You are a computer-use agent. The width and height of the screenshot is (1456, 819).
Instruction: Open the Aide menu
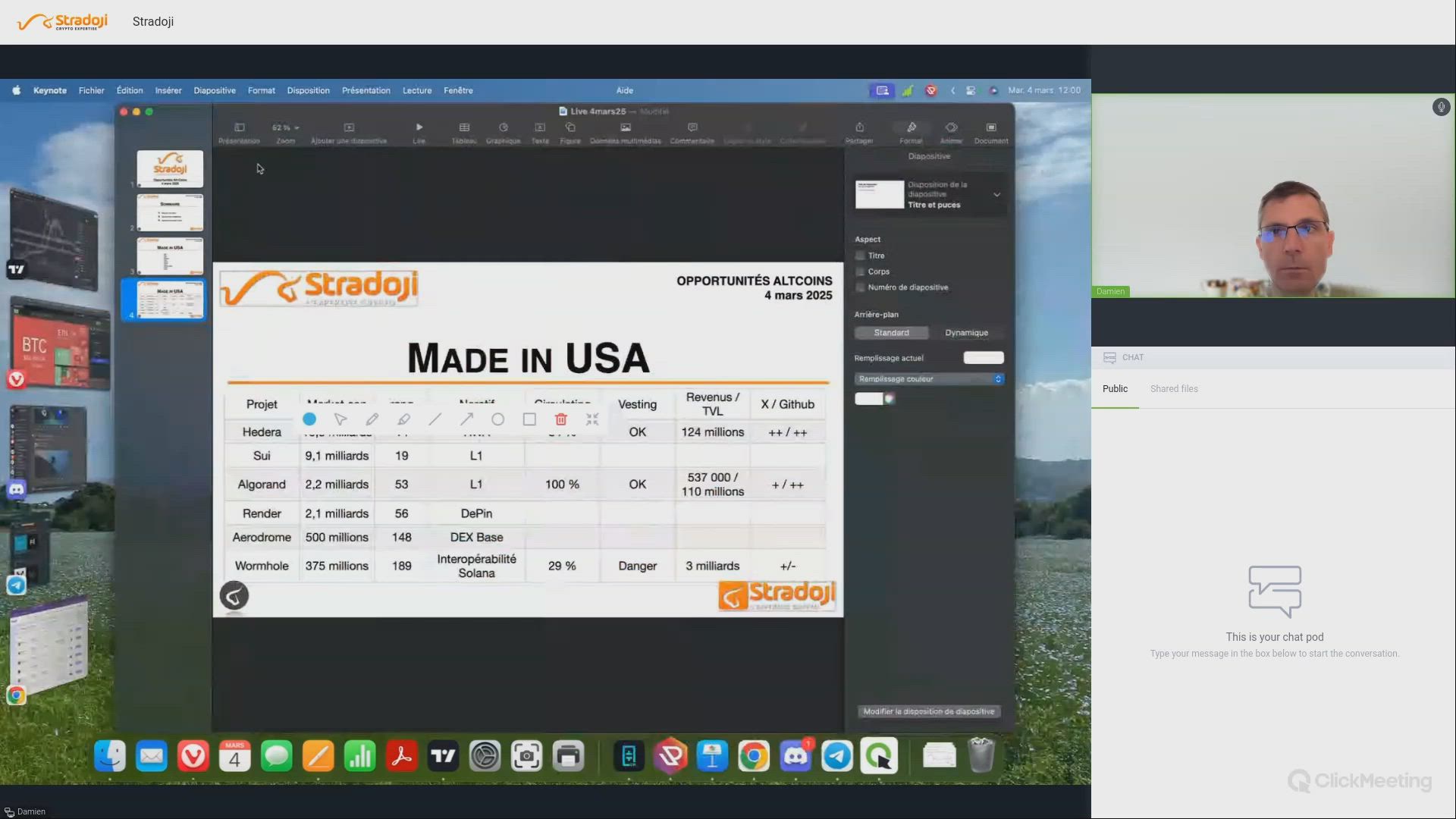625,90
